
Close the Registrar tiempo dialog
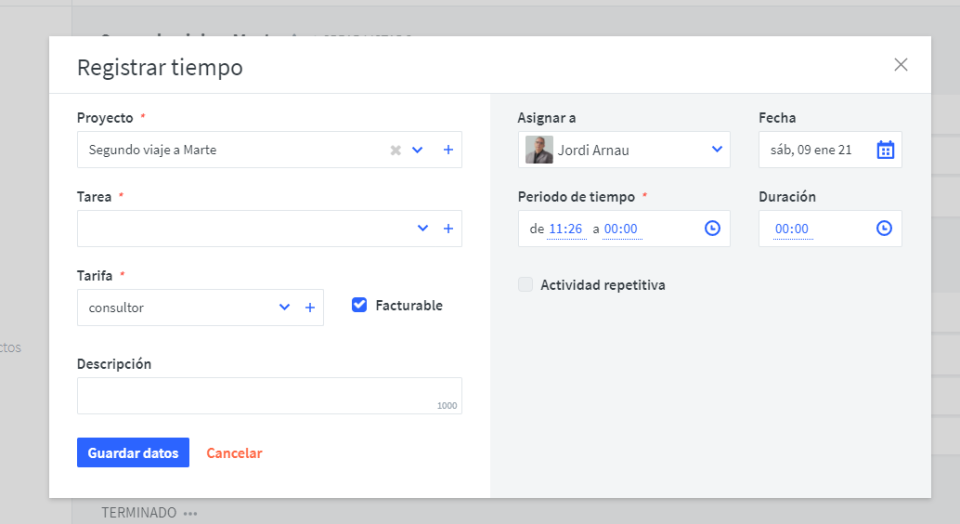point(901,65)
